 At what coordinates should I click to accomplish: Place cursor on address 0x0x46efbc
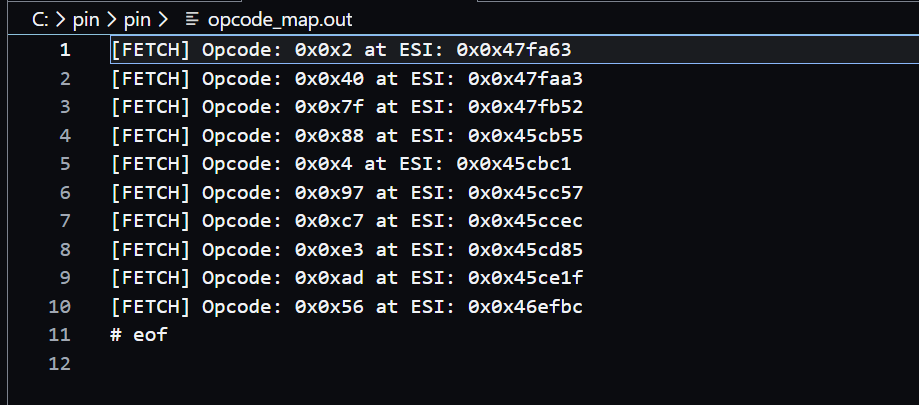point(525,306)
